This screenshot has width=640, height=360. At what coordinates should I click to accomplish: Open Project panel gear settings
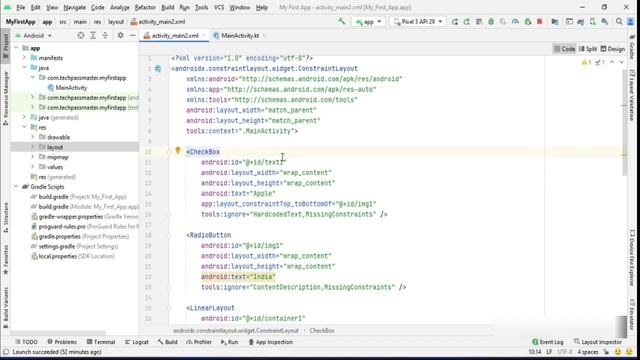tap(120, 36)
